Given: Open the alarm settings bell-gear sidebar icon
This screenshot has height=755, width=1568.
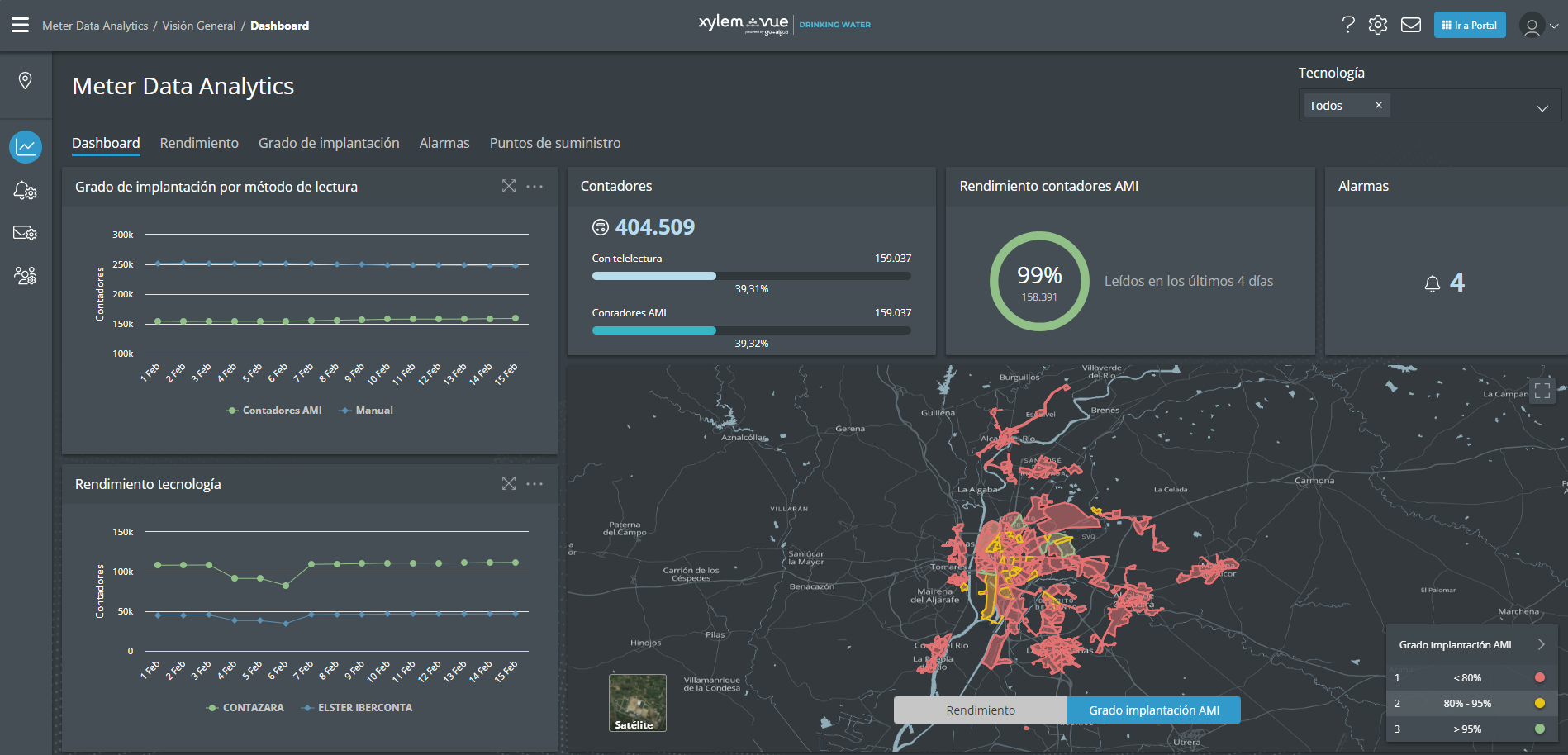Looking at the screenshot, I should pos(26,191).
